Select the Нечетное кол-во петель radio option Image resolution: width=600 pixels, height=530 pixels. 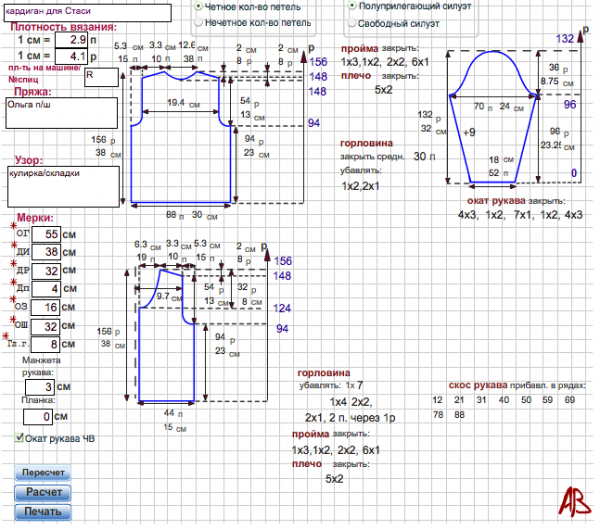click(199, 20)
